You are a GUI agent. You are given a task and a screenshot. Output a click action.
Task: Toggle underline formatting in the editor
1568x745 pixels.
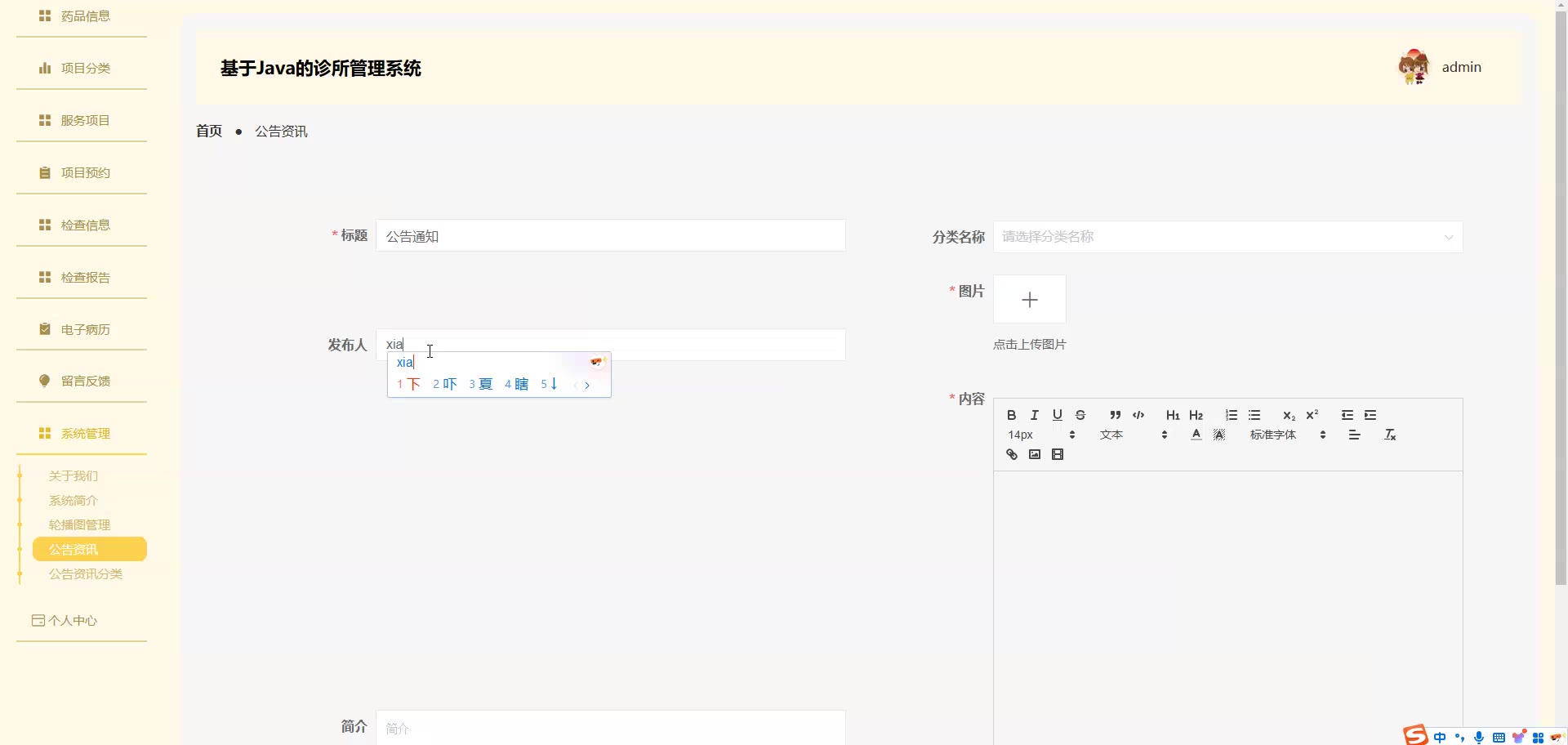coord(1058,415)
